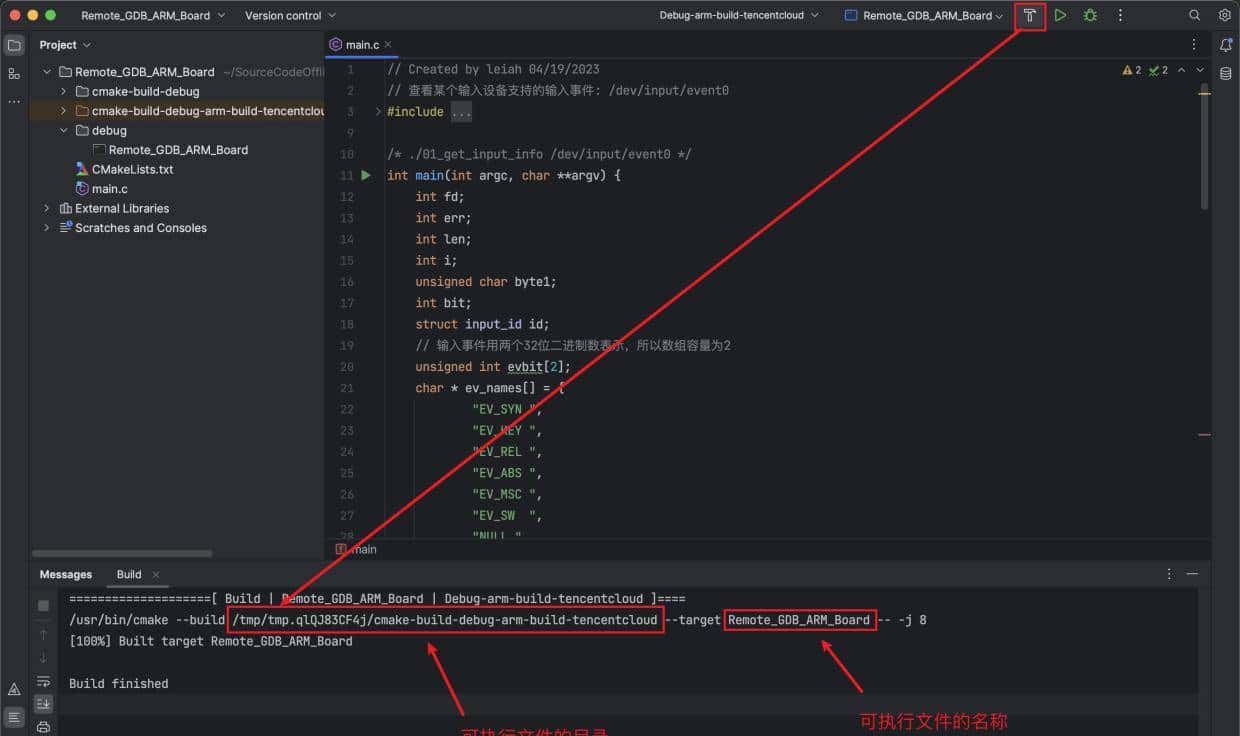This screenshot has height=736, width=1240.
Task: Run the Remote_GDB_ARM_Board configuration
Action: click(1060, 16)
